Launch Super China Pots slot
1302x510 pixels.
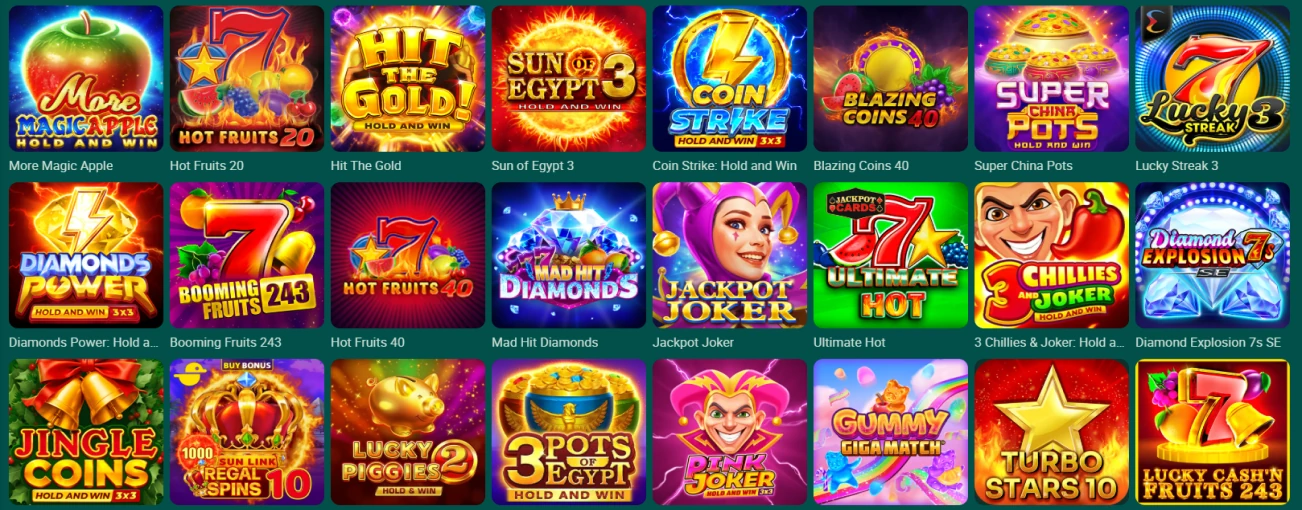(x=1052, y=79)
